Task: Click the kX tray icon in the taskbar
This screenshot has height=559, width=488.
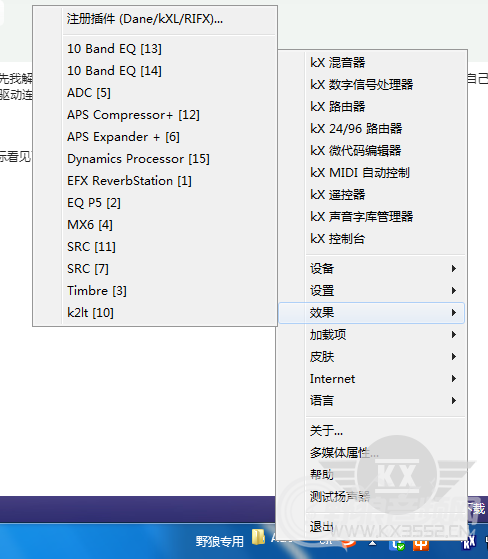Action: [468, 543]
